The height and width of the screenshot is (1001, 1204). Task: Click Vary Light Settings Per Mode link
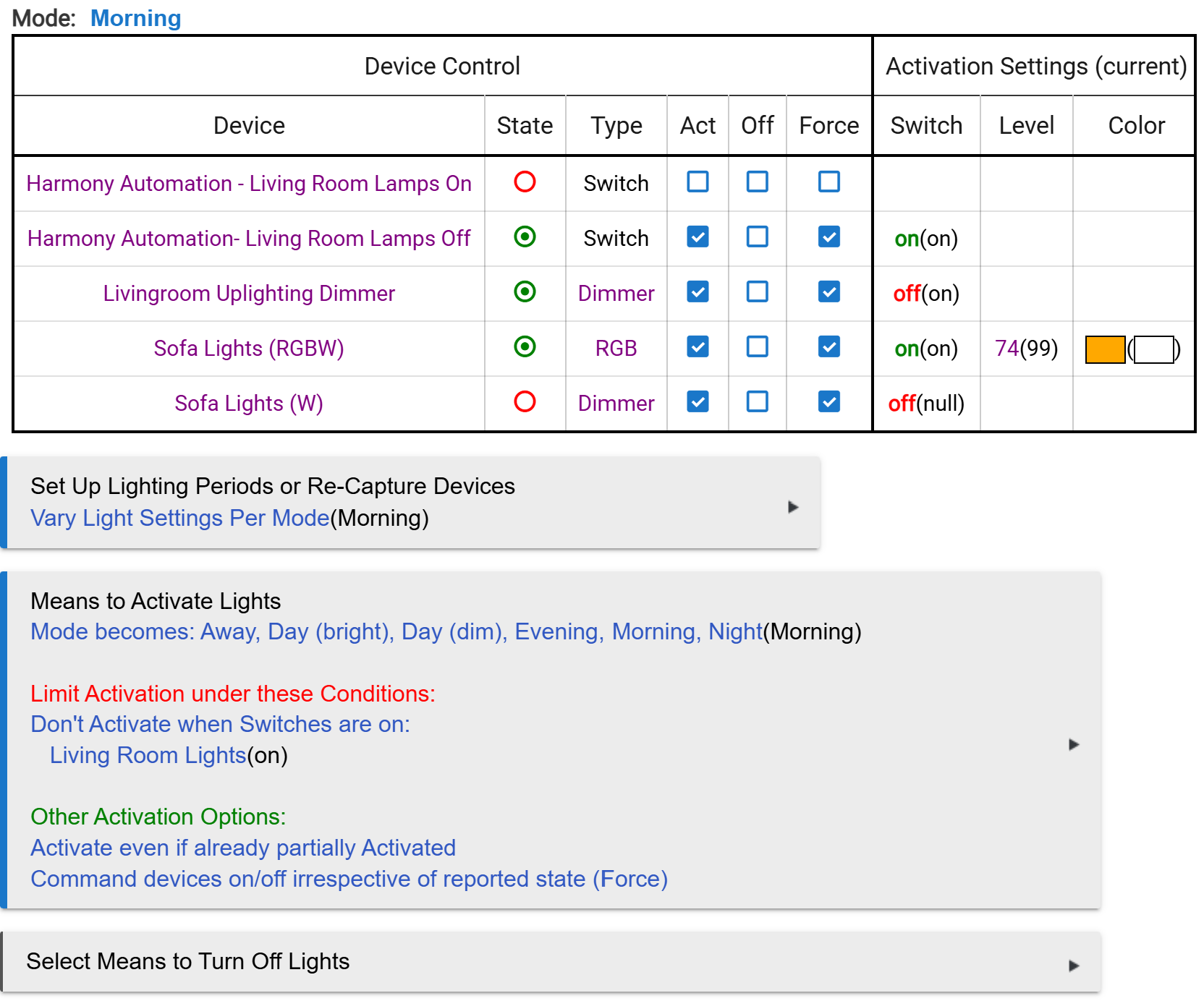pyautogui.click(x=179, y=518)
